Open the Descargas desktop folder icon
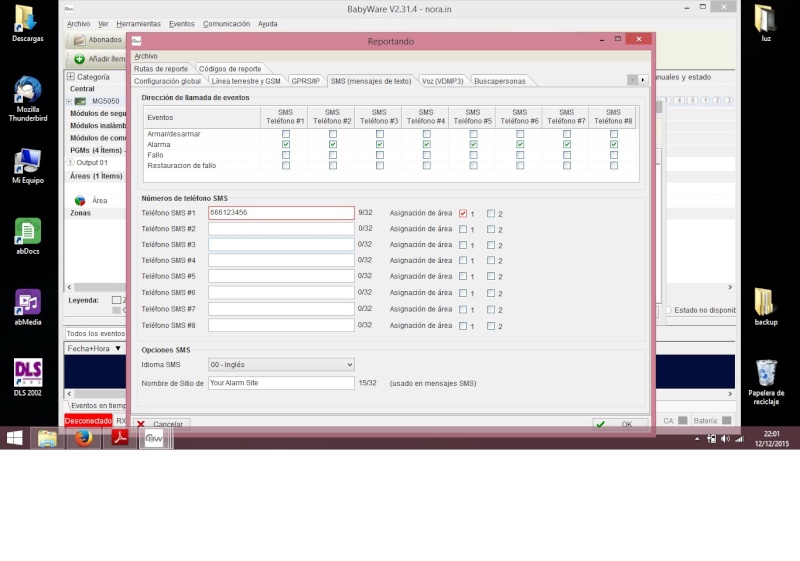This screenshot has height=561, width=800. (27, 23)
